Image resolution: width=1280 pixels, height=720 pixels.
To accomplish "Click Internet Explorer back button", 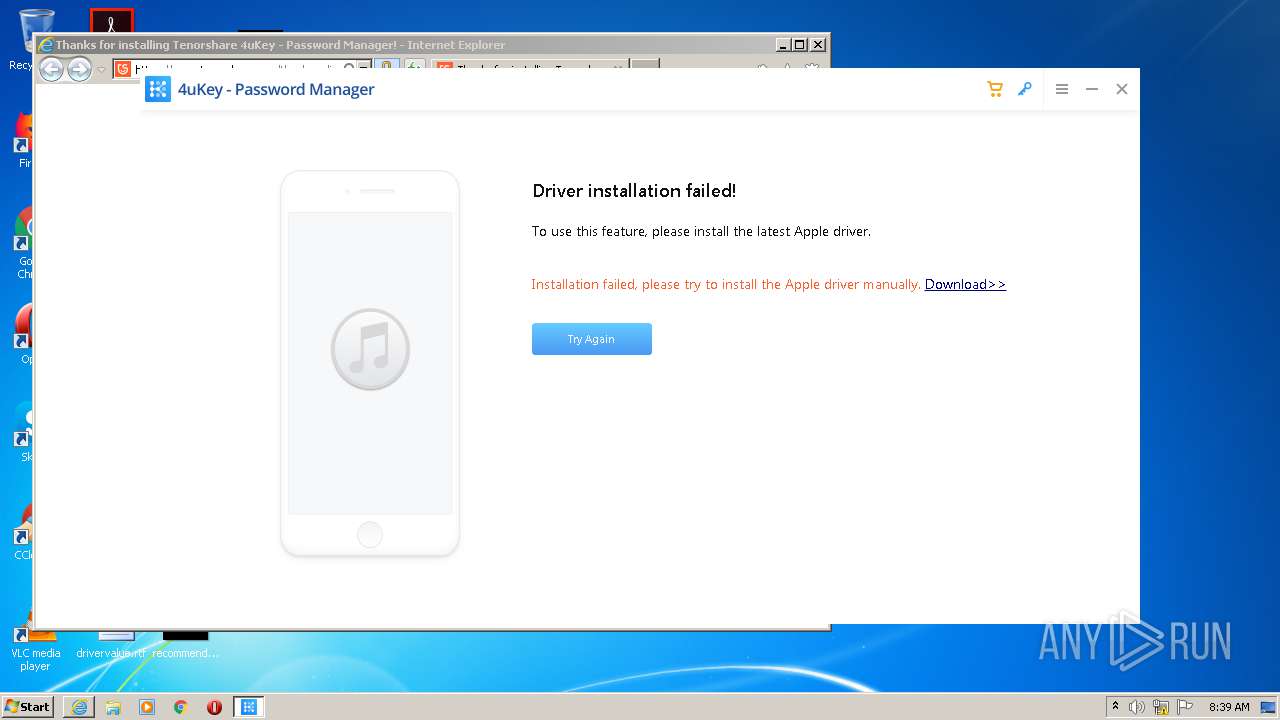I will (51, 69).
